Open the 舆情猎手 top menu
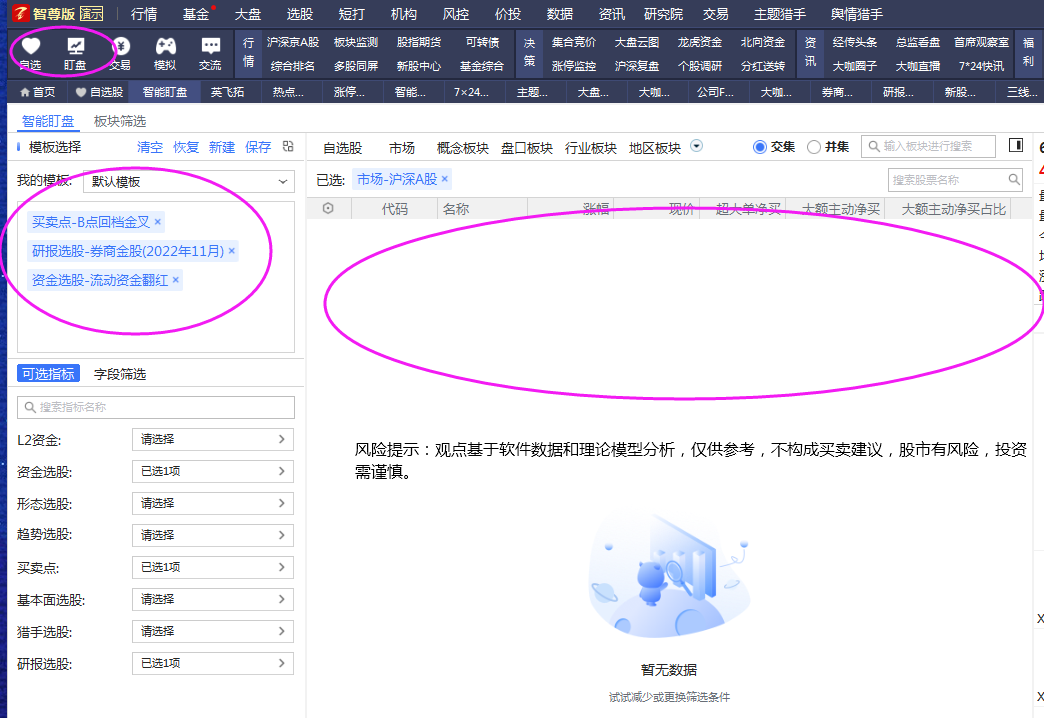The width and height of the screenshot is (1044, 718). click(857, 14)
